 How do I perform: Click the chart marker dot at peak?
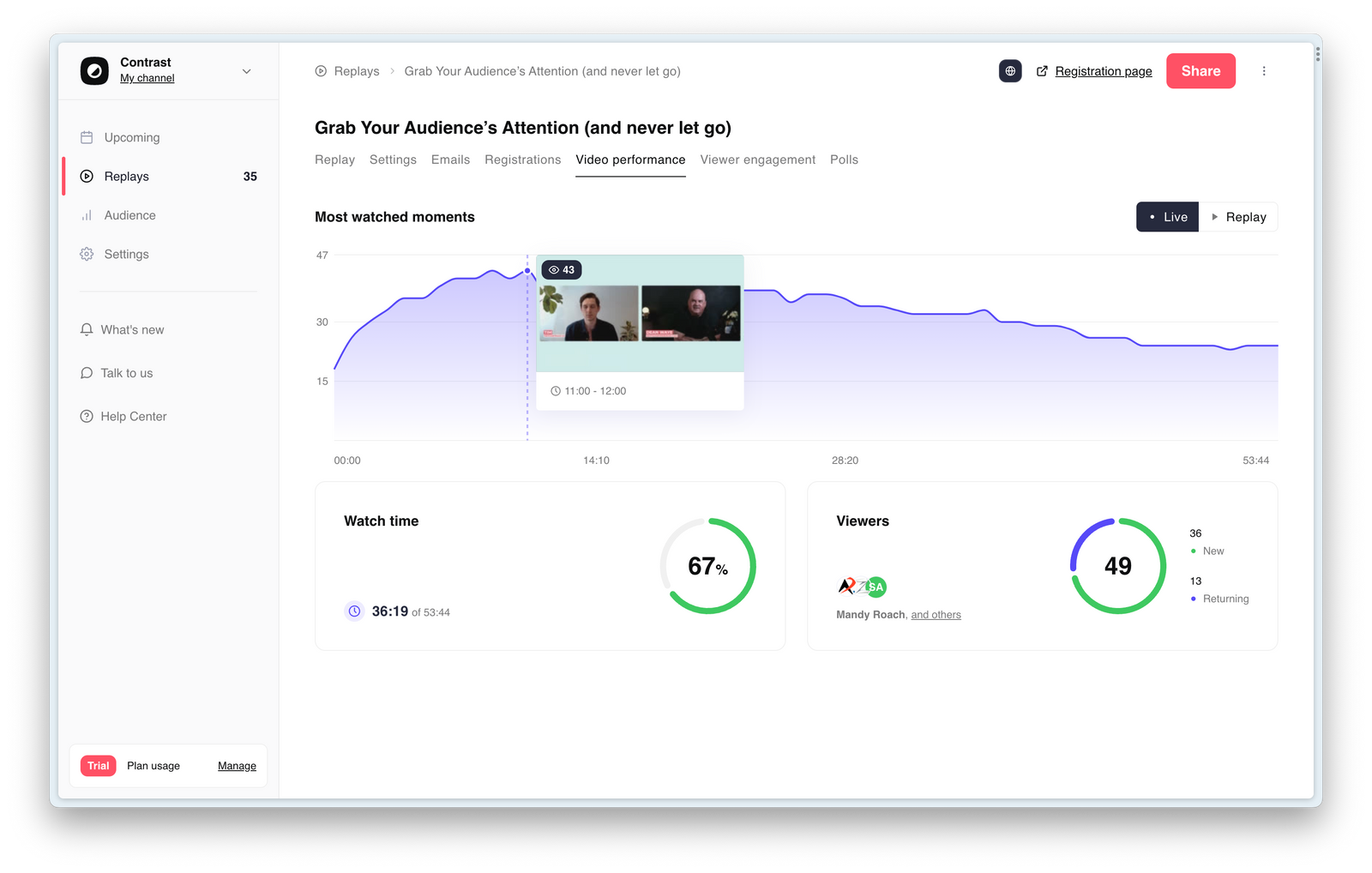(x=527, y=271)
